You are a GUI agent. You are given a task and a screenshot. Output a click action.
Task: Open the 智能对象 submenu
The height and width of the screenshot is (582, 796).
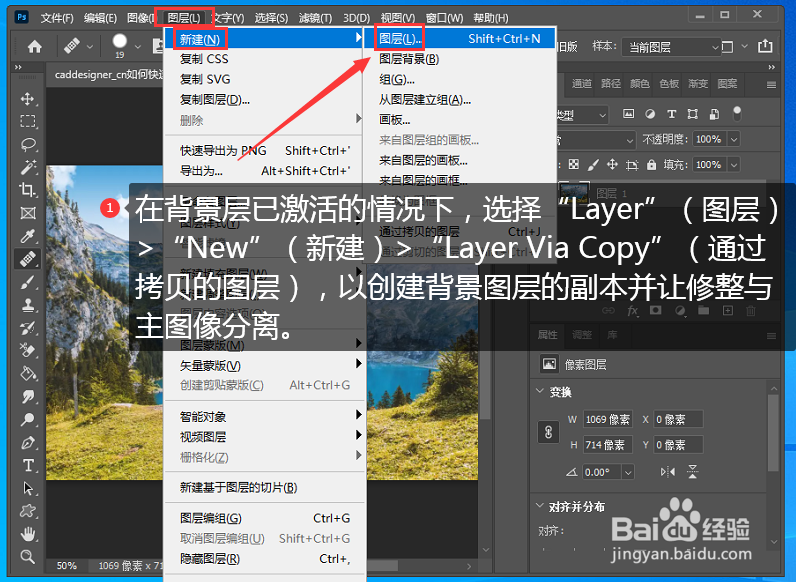point(265,416)
